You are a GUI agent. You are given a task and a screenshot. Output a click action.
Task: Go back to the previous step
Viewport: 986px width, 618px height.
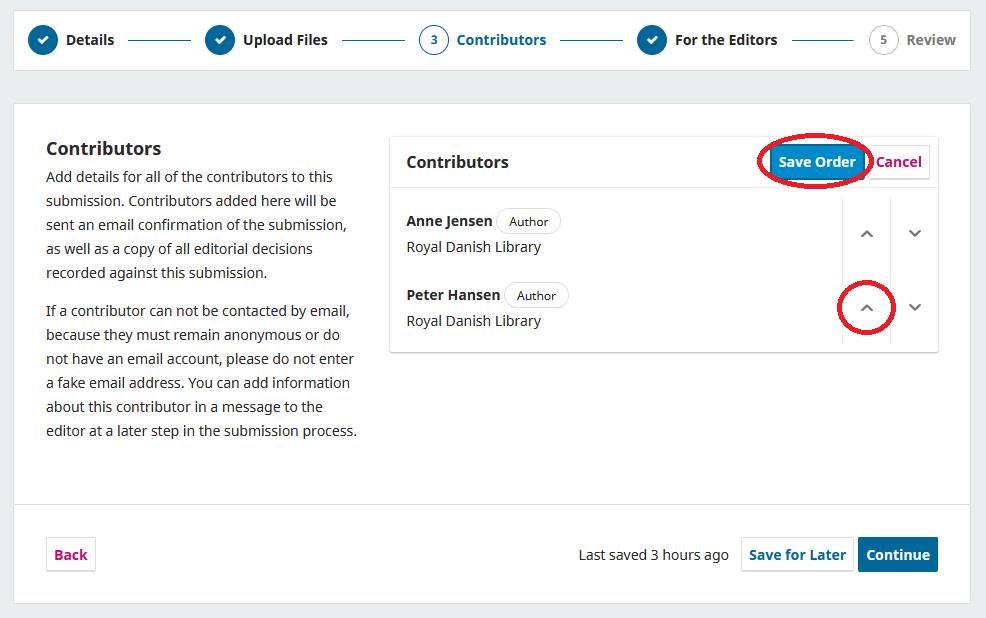point(70,554)
